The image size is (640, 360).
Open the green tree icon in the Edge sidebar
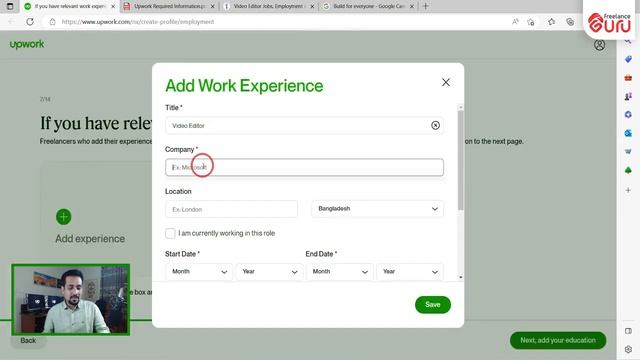tap(628, 170)
